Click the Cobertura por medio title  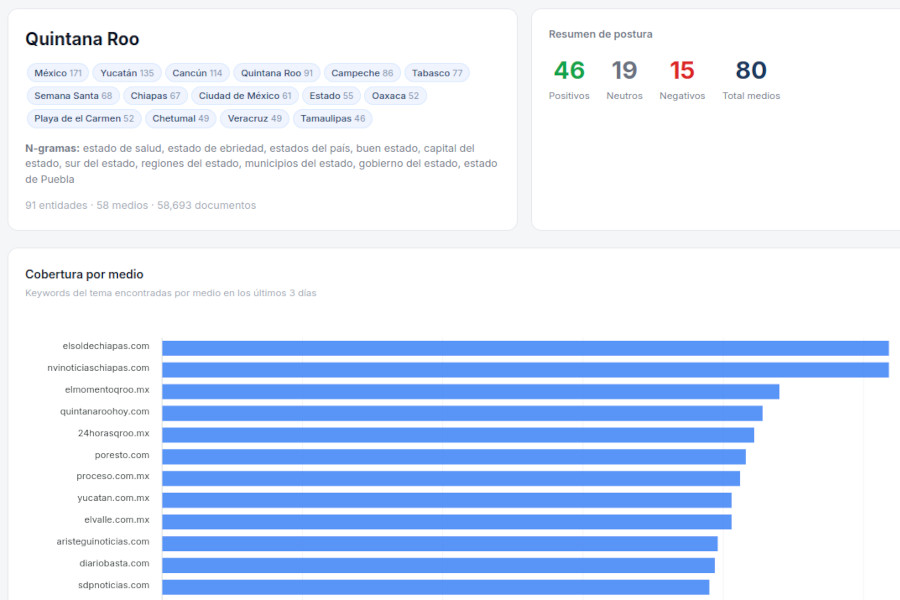(84, 274)
